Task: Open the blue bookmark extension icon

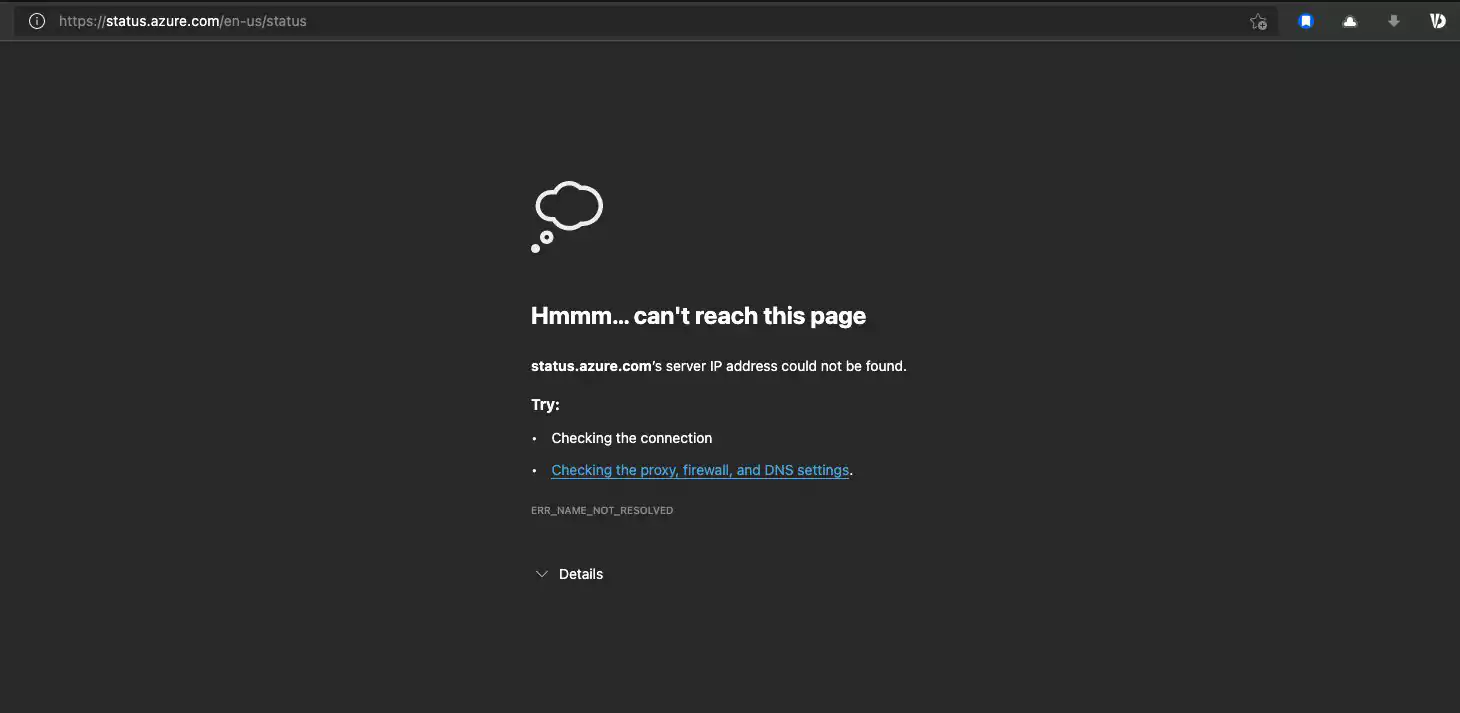Action: click(x=1306, y=21)
